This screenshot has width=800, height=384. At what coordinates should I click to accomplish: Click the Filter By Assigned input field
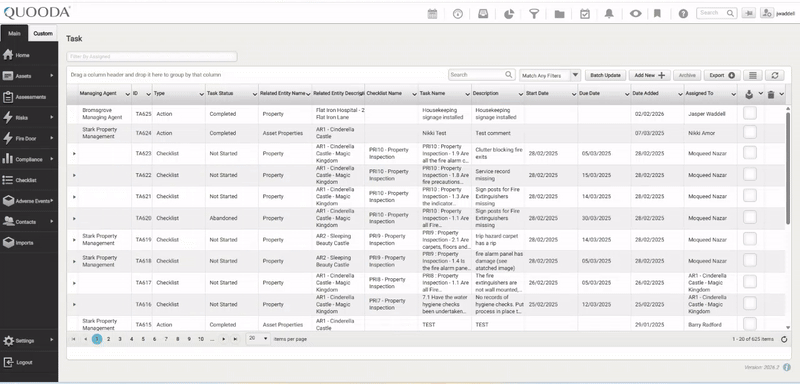[152, 57]
